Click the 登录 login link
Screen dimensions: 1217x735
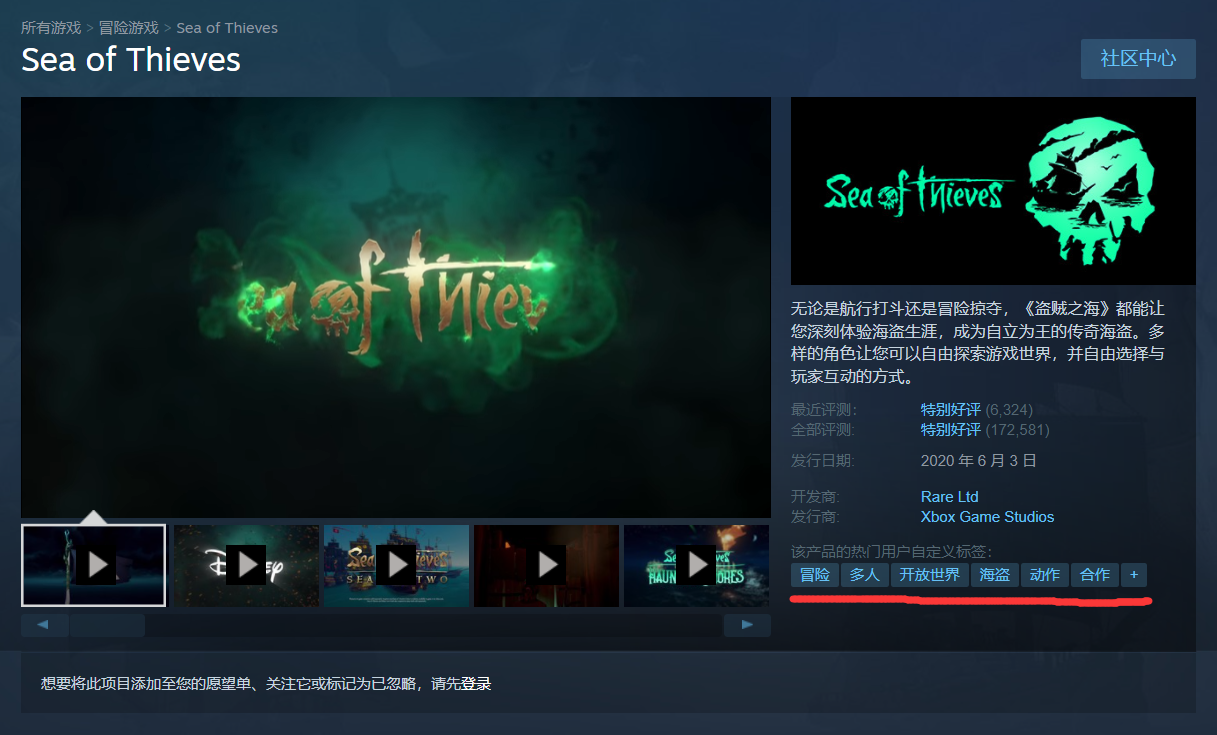point(476,684)
